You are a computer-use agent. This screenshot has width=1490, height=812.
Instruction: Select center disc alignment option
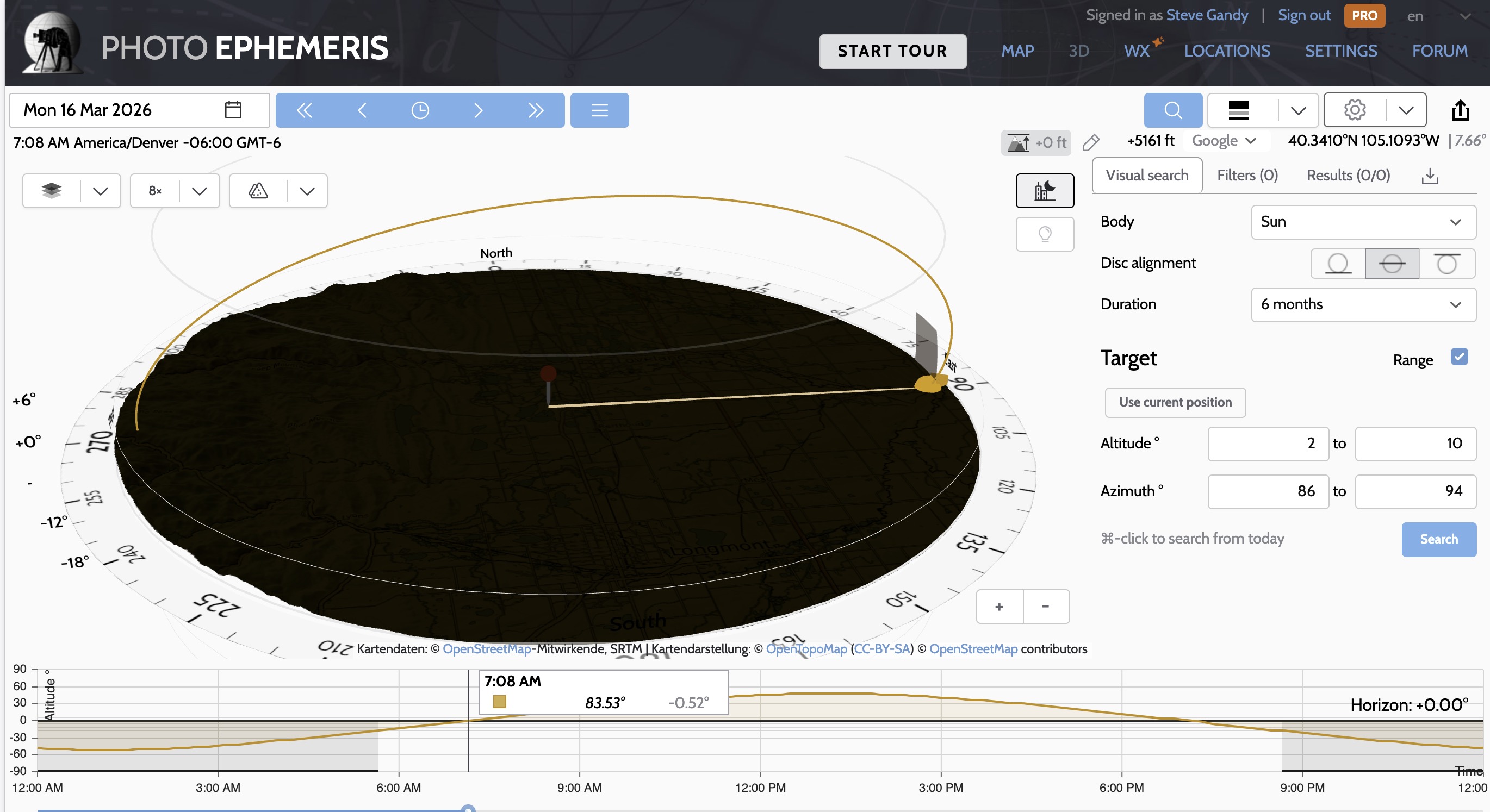pyautogui.click(x=1392, y=264)
